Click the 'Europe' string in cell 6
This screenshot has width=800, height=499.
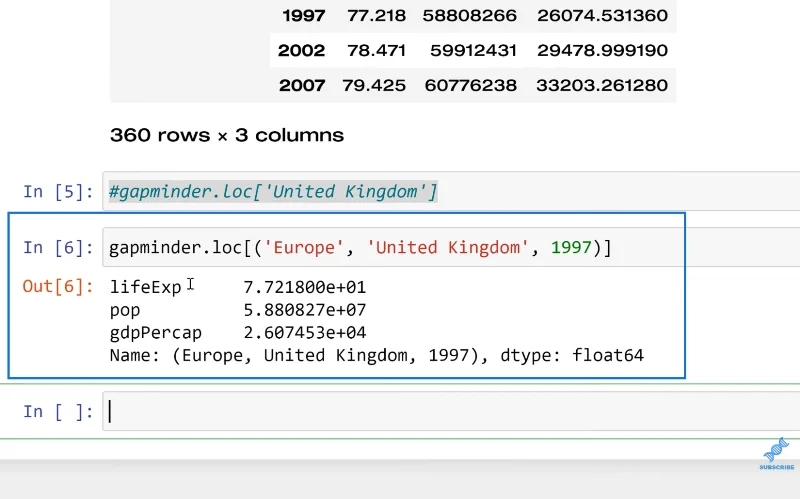pyautogui.click(x=305, y=247)
